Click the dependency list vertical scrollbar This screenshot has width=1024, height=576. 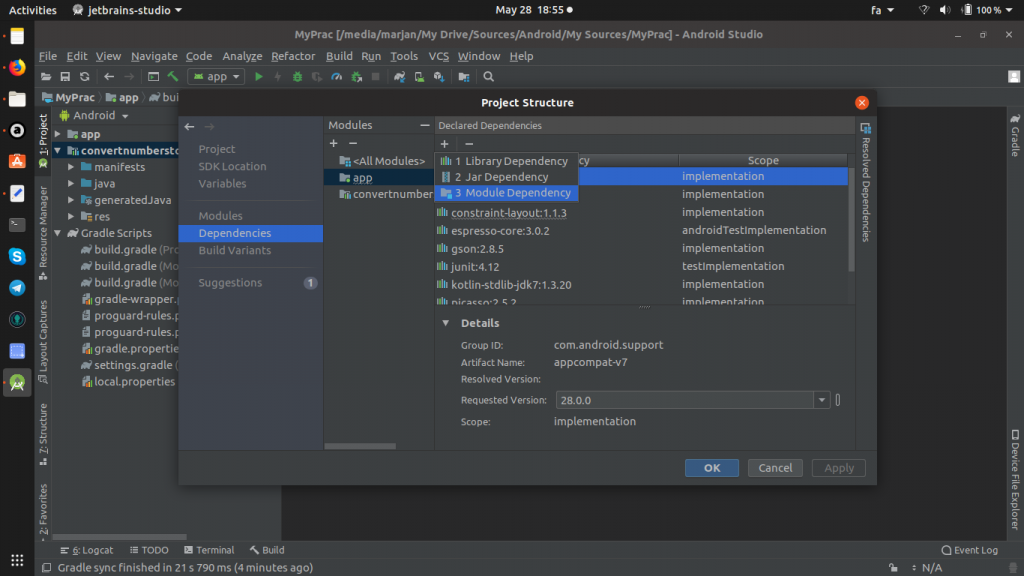851,219
